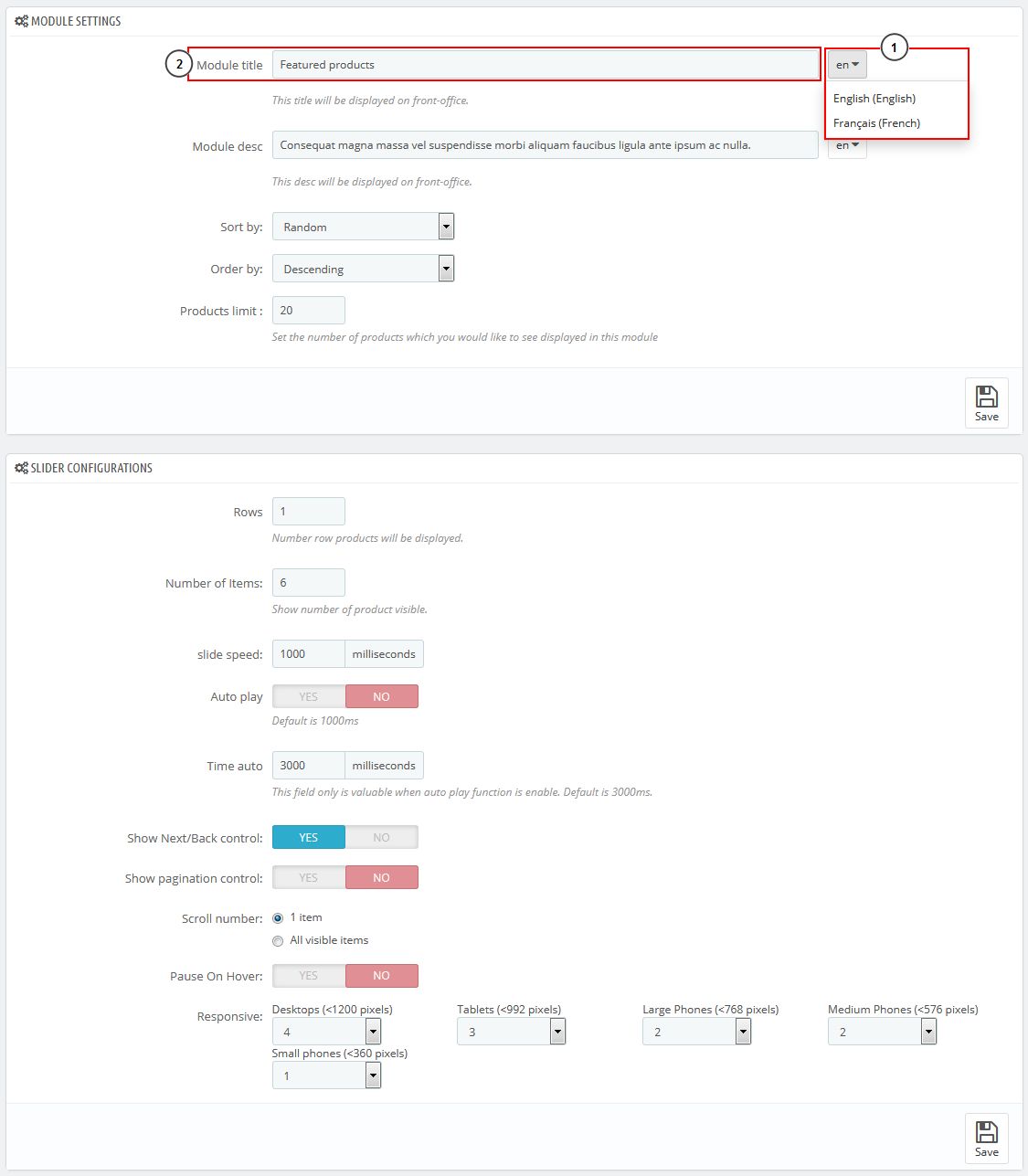This screenshot has height=1176, width=1028.
Task: Select the 1 item scroll option
Action: [x=278, y=918]
